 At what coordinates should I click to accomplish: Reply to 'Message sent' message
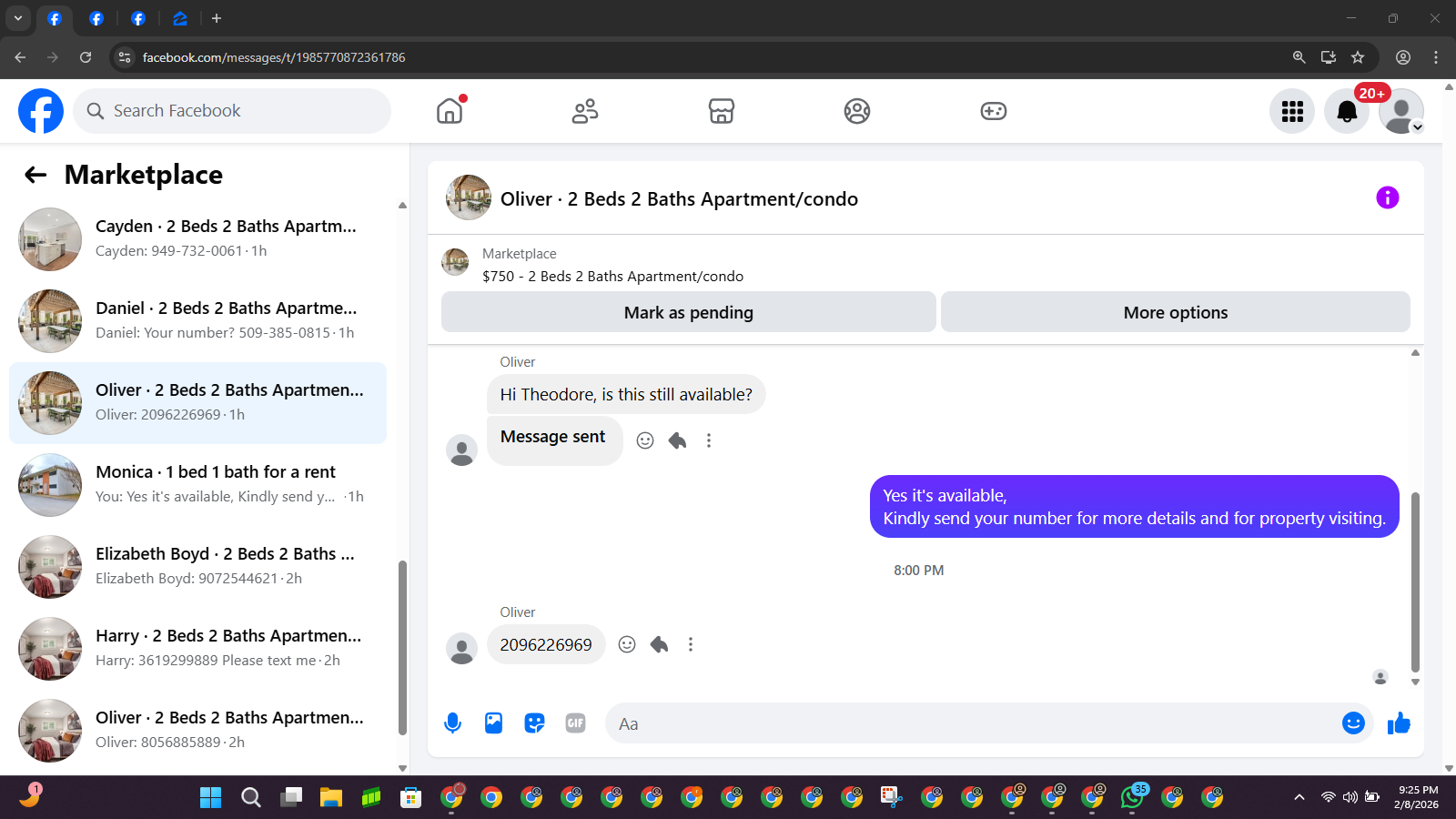(677, 440)
